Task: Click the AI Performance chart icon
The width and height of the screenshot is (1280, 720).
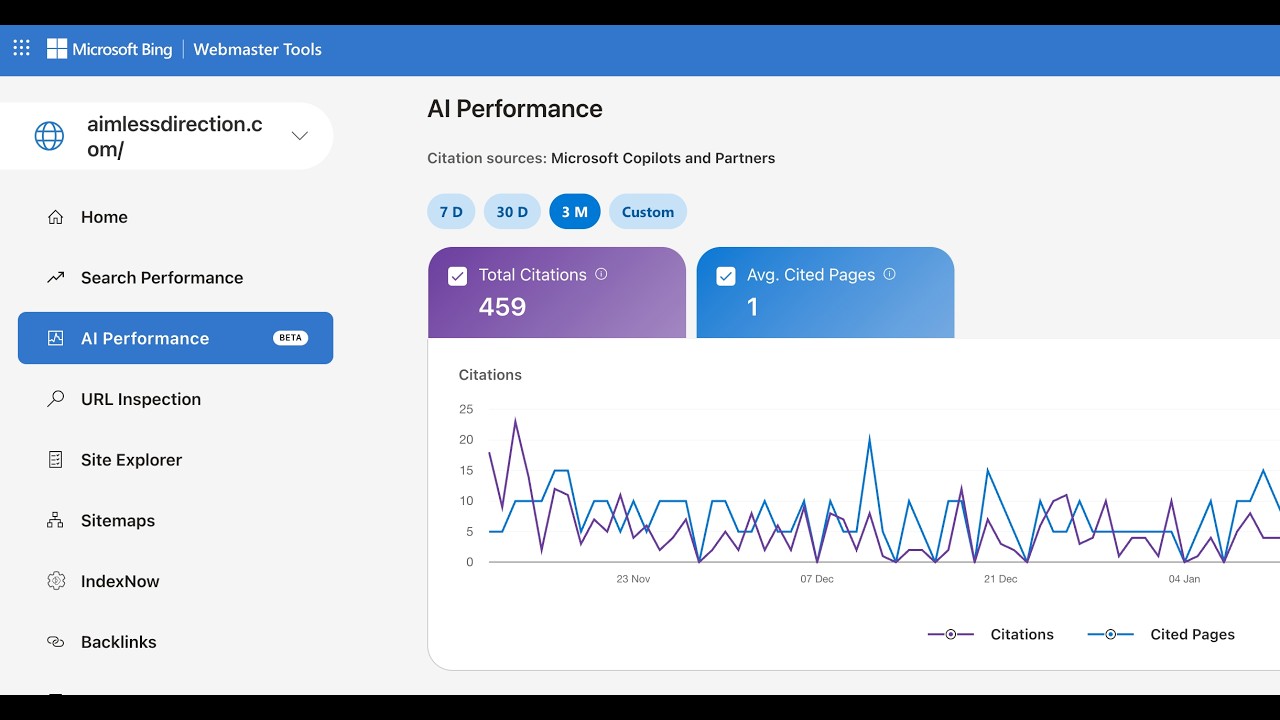Action: tap(56, 338)
